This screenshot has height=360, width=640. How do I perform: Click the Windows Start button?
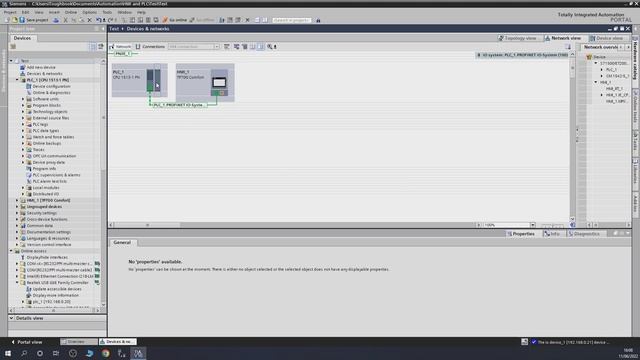pyautogui.click(x=8, y=353)
